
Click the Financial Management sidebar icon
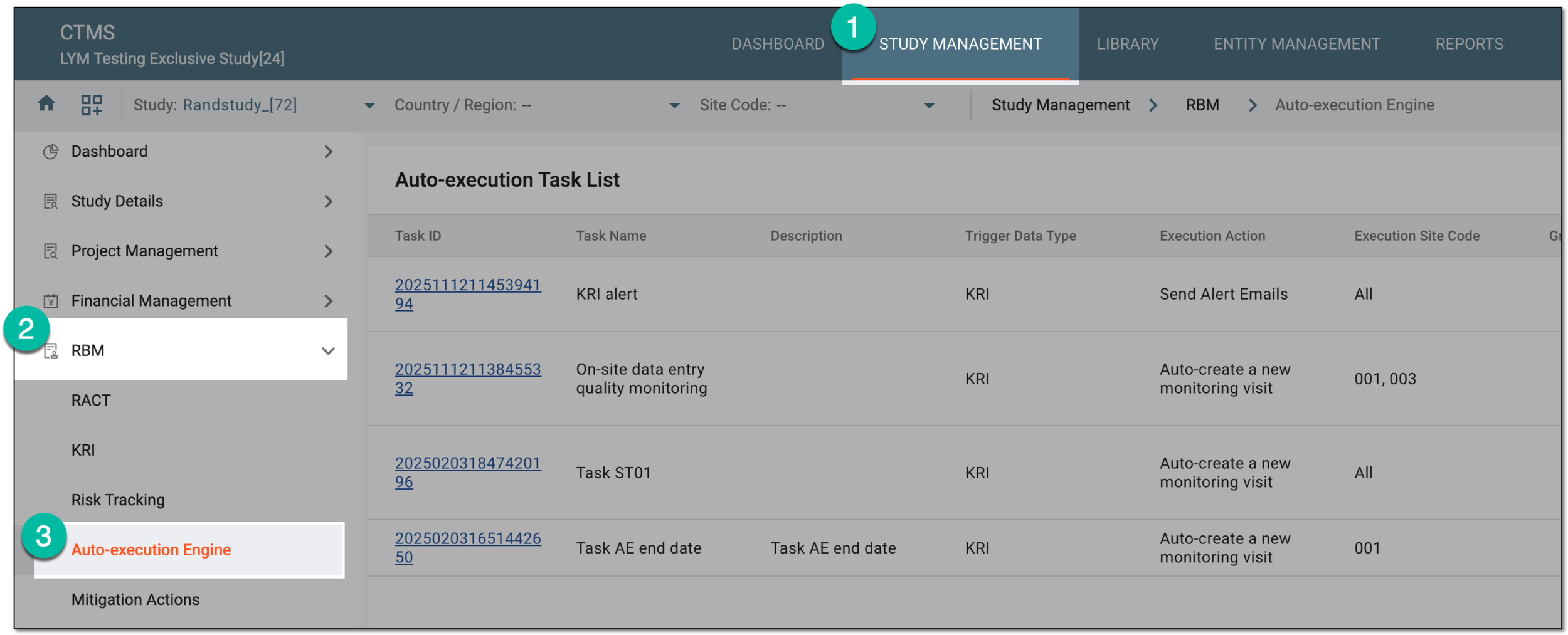[51, 301]
